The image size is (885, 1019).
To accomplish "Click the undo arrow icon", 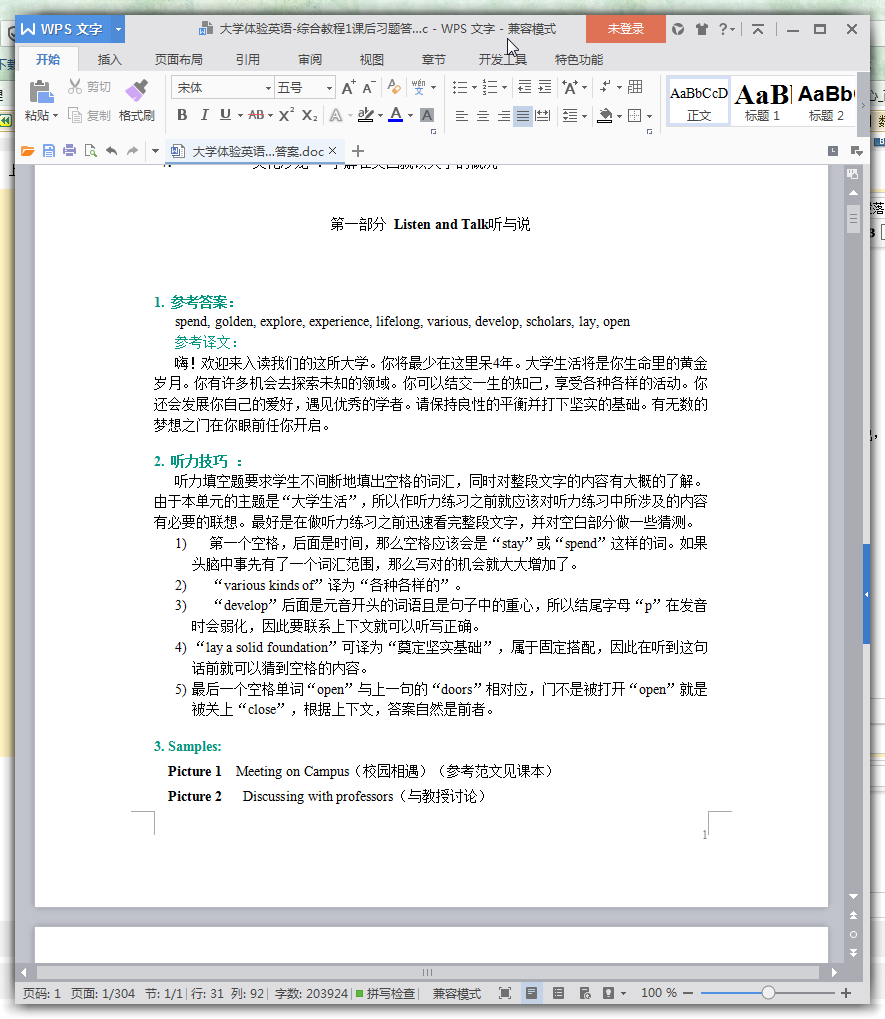I will pos(112,151).
